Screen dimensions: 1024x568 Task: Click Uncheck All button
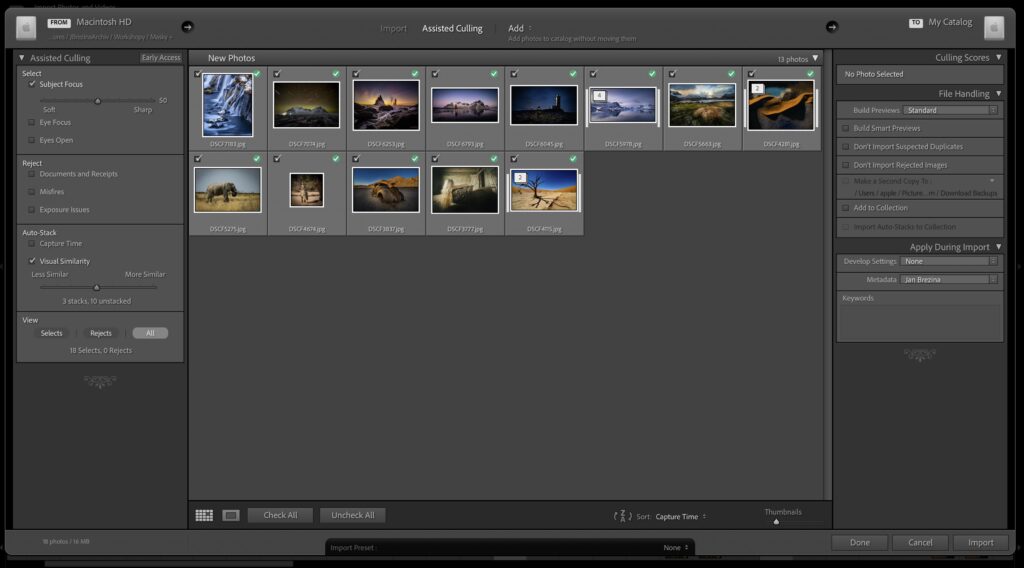353,515
